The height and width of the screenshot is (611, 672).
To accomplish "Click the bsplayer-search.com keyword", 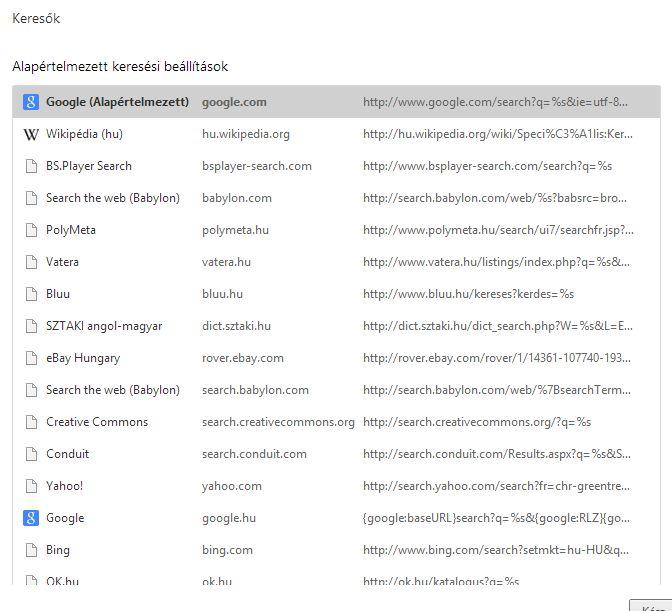I will 257,166.
